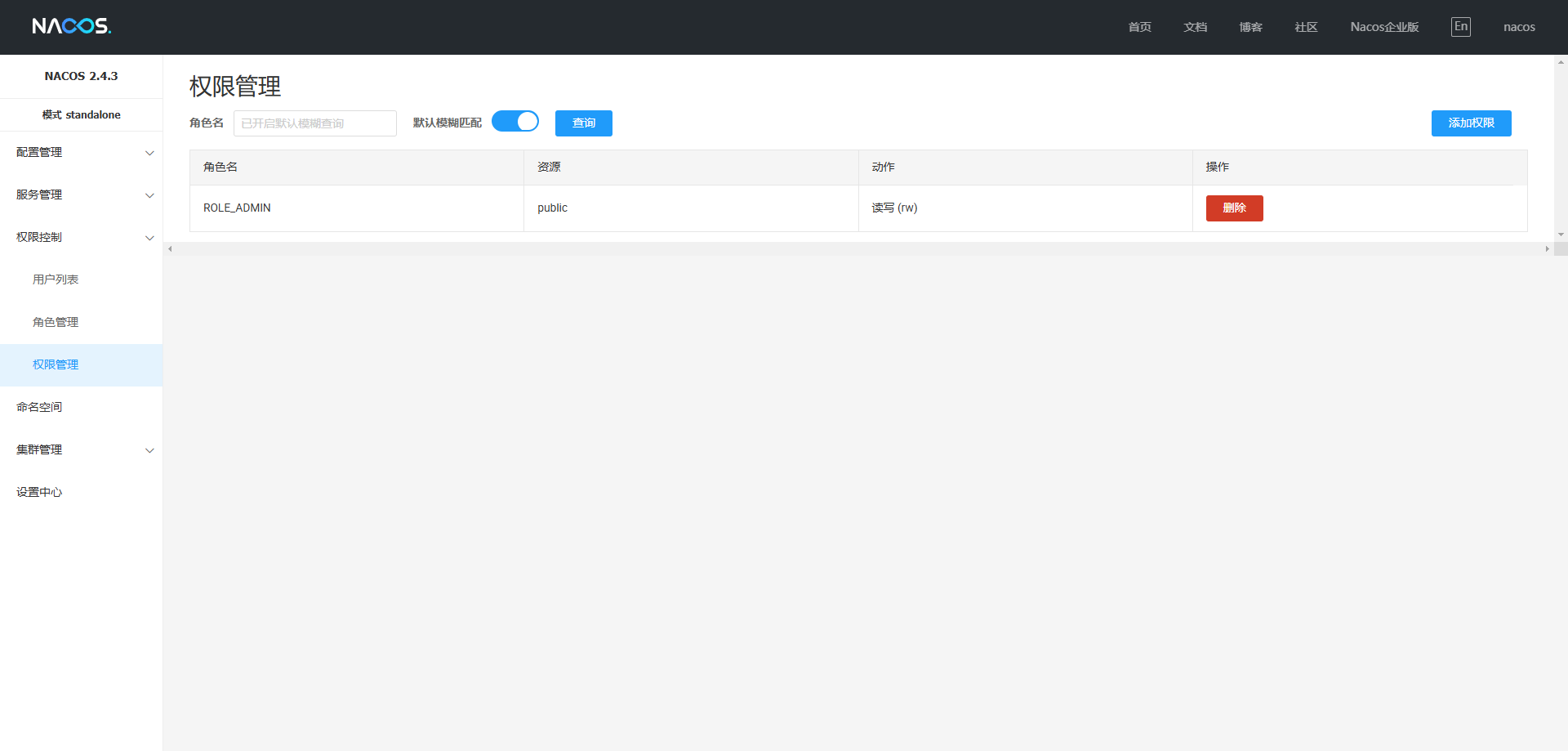Open the Nacos企业版 link
The height and width of the screenshot is (751, 1568).
pyautogui.click(x=1385, y=27)
